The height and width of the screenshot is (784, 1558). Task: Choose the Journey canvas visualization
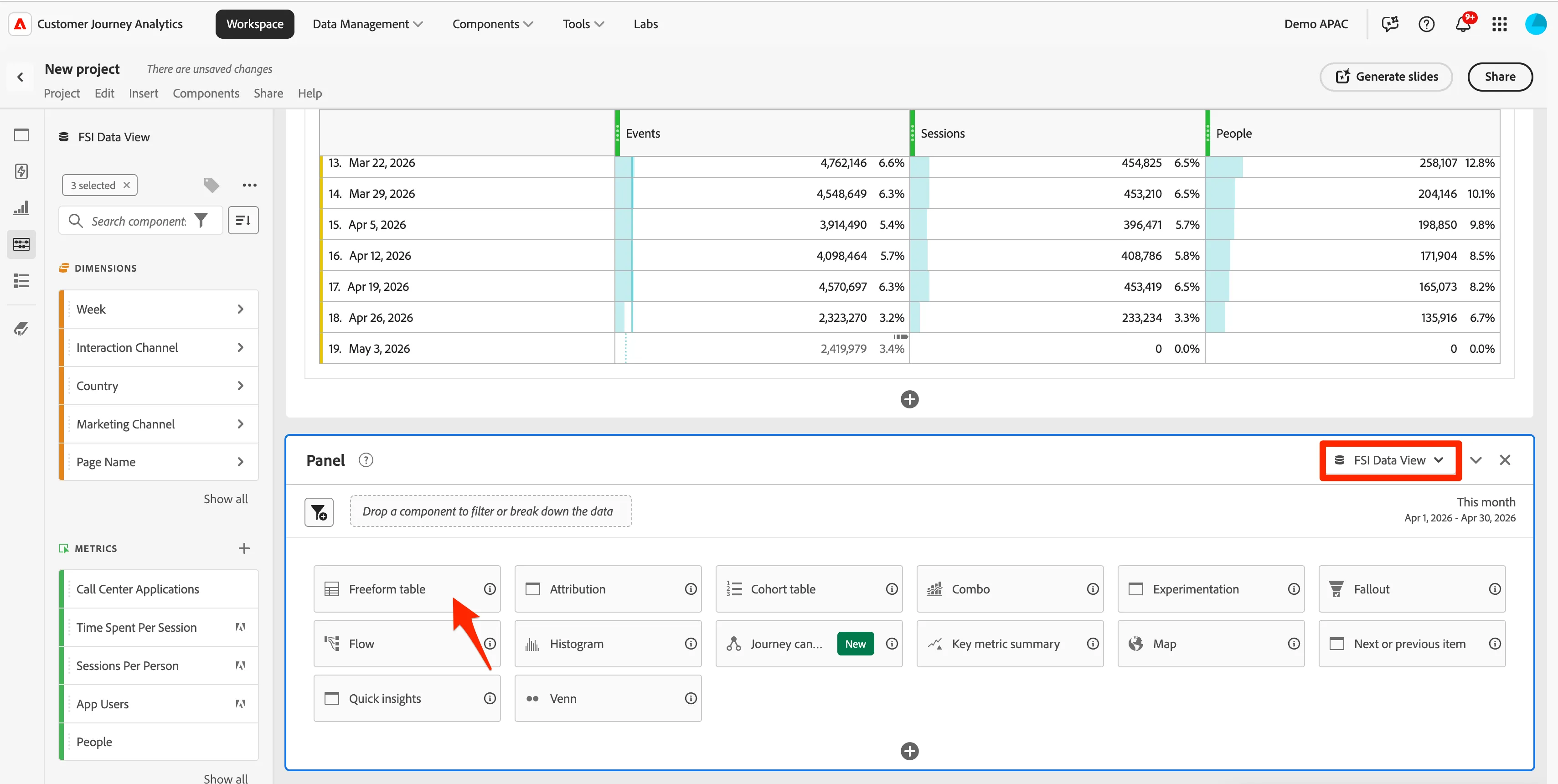(x=809, y=644)
